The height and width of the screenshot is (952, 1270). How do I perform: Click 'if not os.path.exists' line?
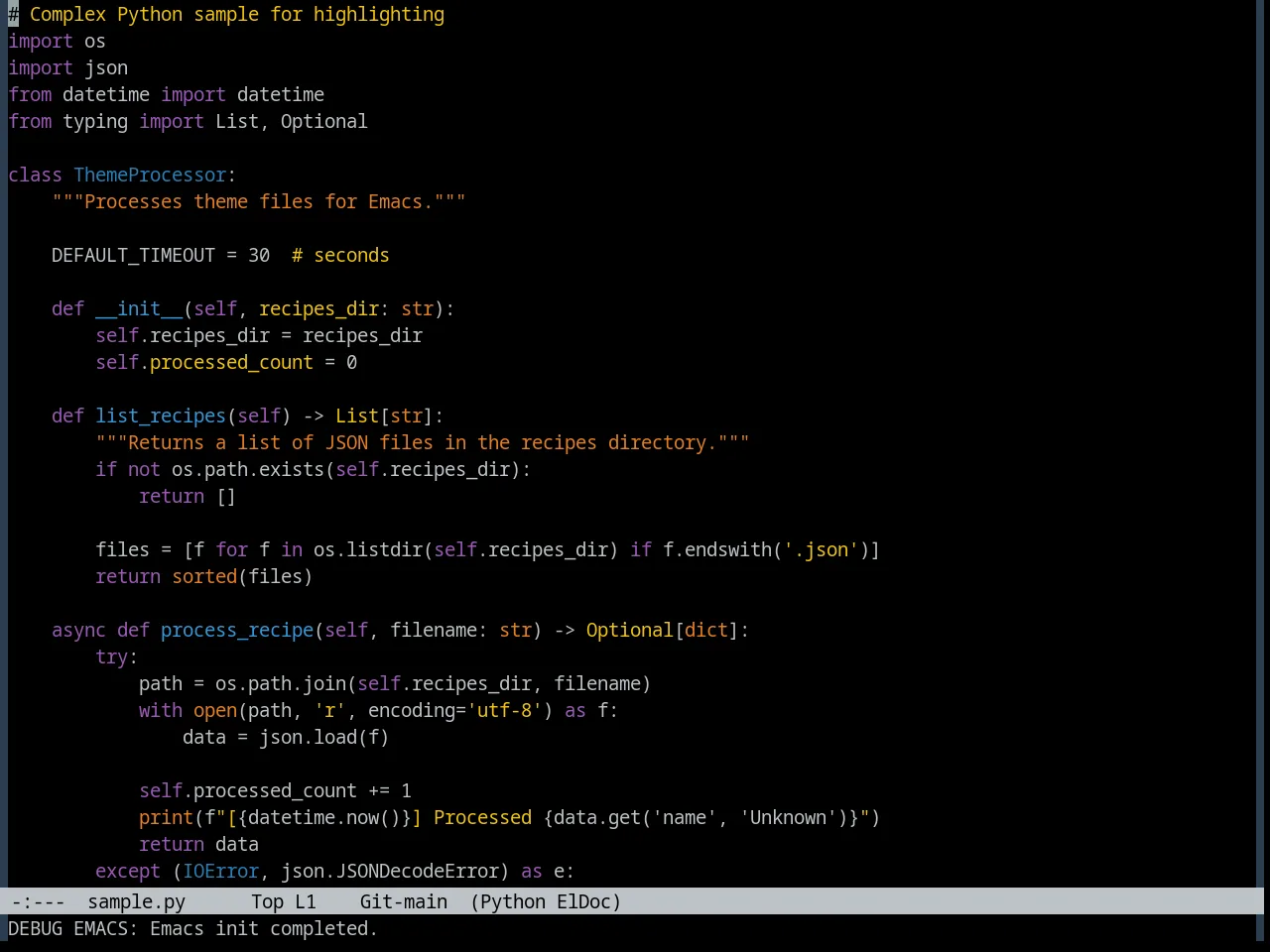[x=314, y=469]
